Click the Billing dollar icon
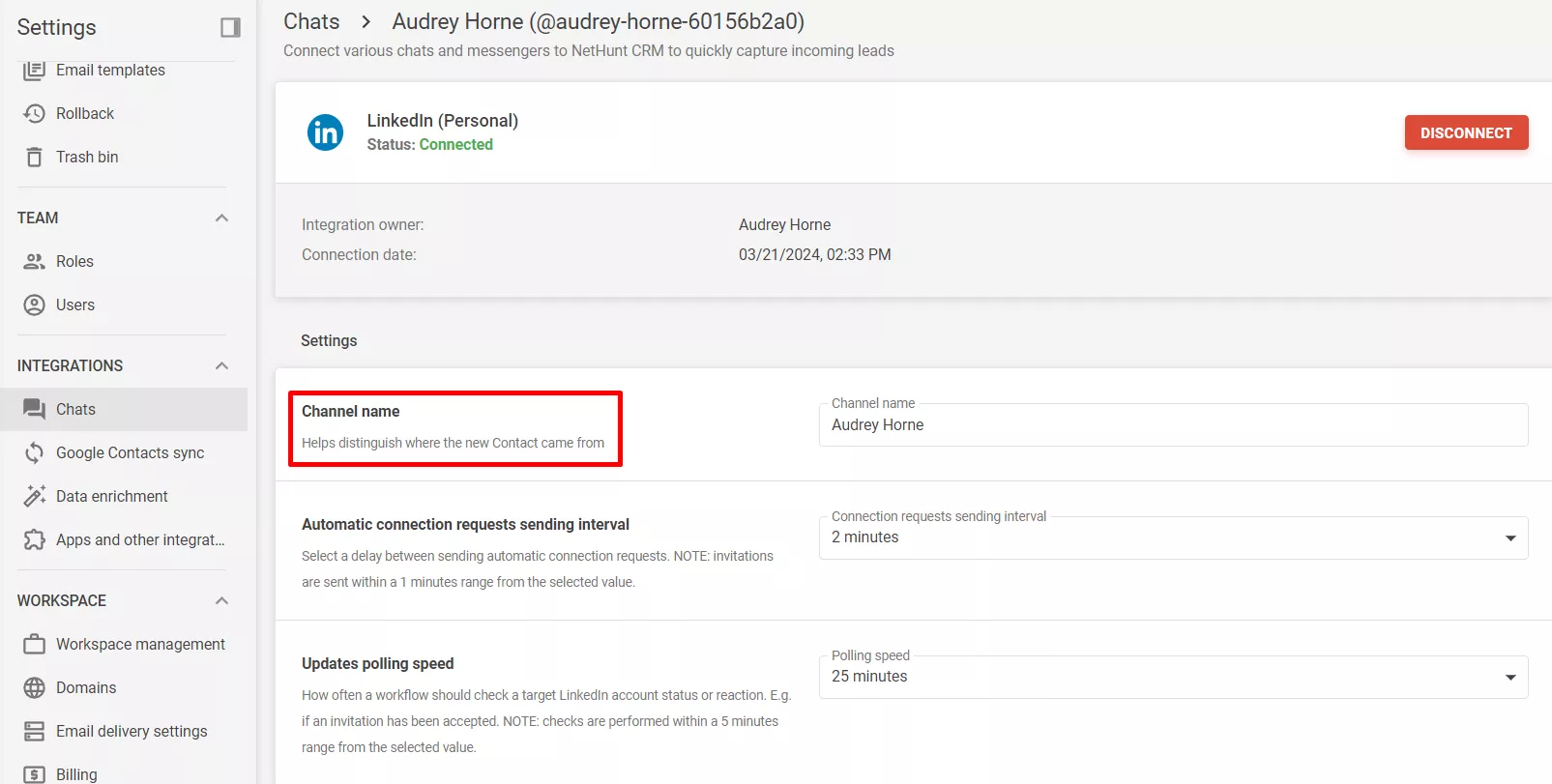Viewport: 1552px width, 784px height. pyautogui.click(x=34, y=774)
